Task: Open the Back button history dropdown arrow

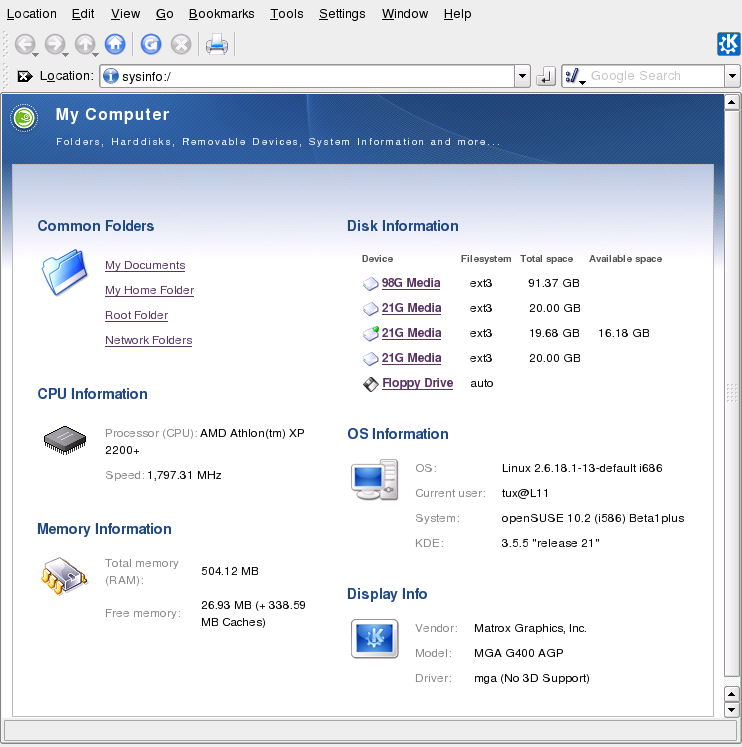Action: tap(36, 55)
